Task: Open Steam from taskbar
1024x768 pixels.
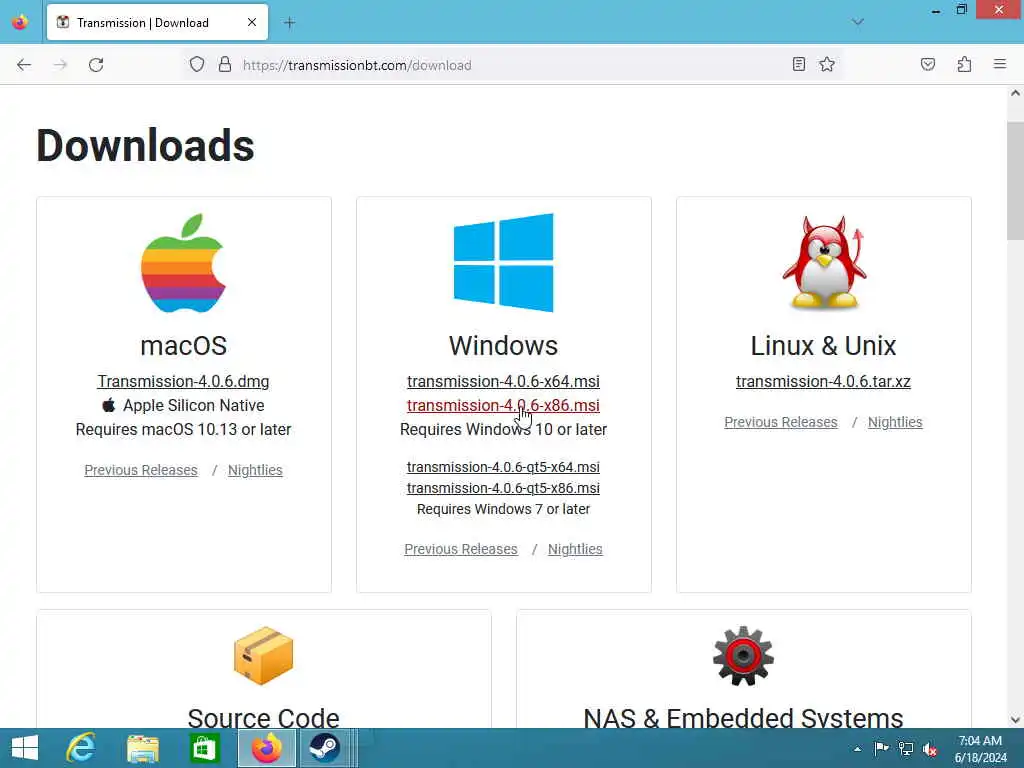Action: pyautogui.click(x=325, y=748)
